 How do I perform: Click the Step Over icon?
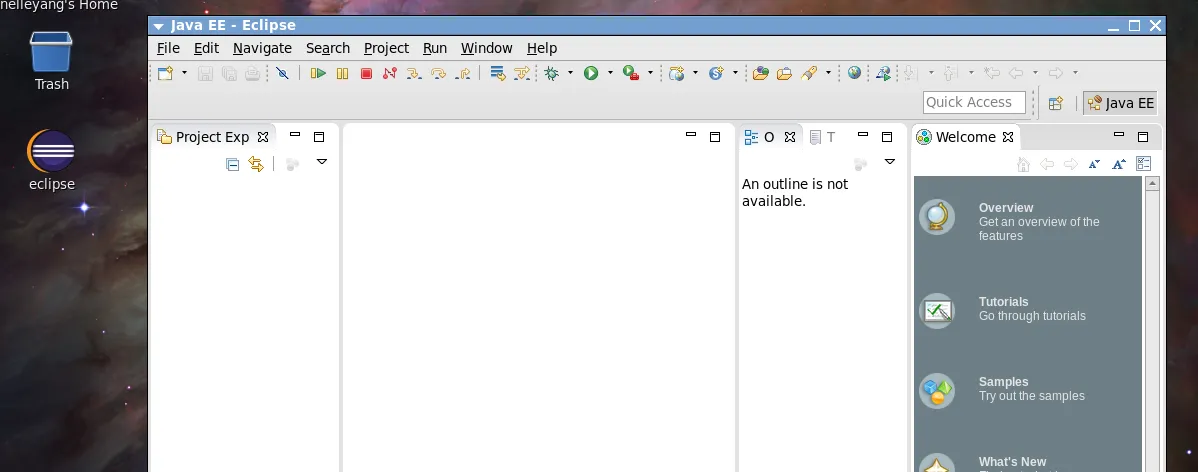point(438,73)
